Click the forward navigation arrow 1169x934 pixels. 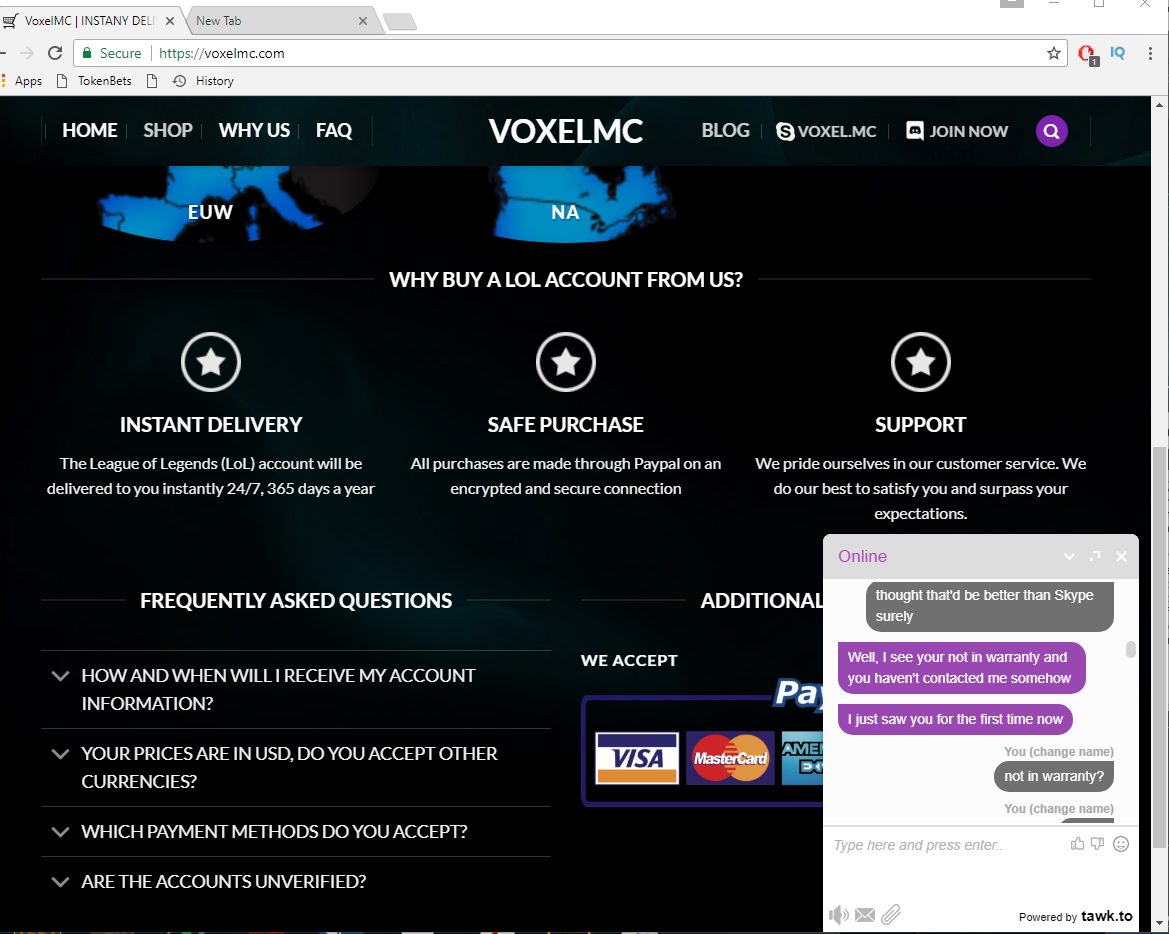[27, 53]
